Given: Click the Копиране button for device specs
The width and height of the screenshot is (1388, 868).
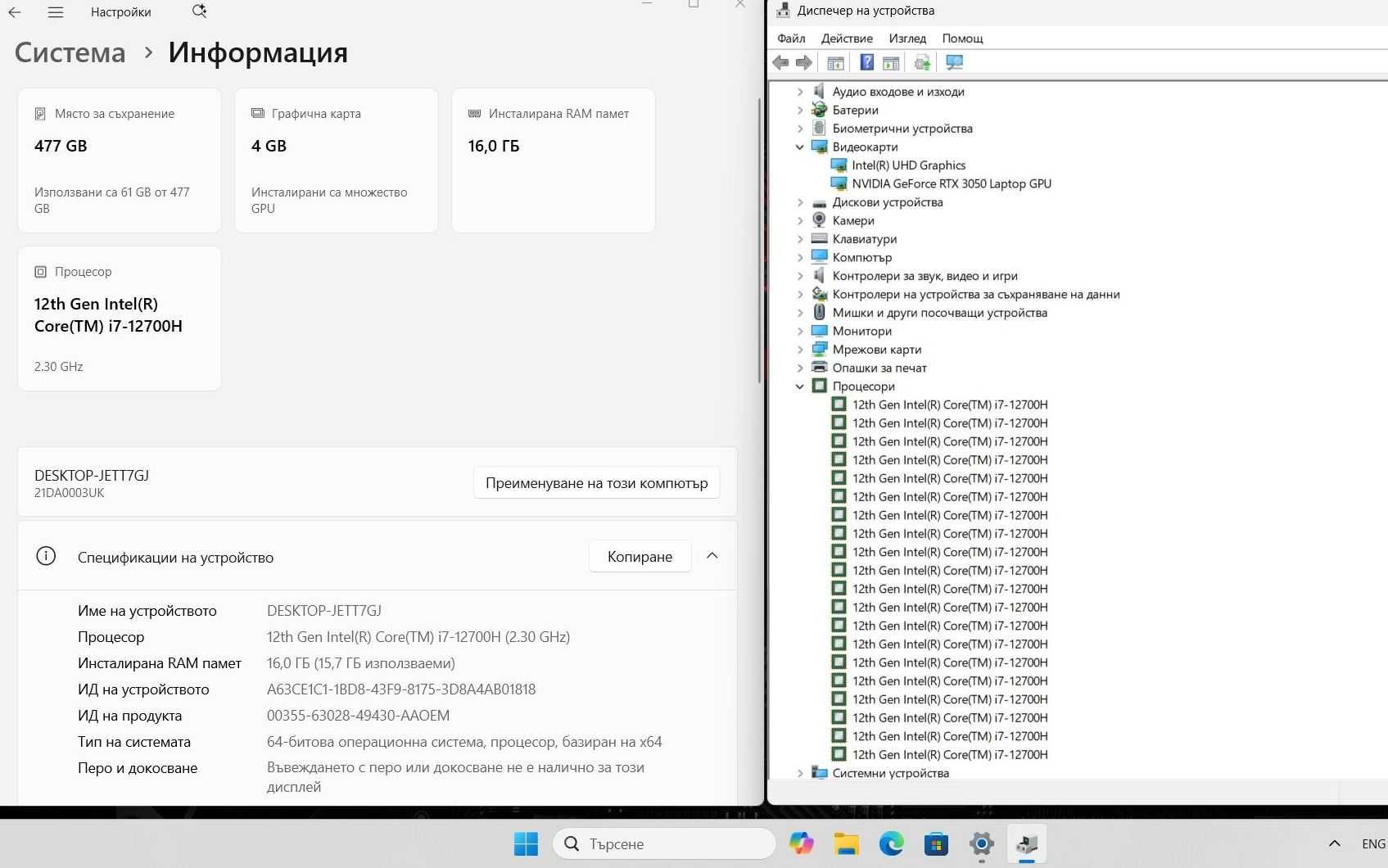Looking at the screenshot, I should 640,557.
